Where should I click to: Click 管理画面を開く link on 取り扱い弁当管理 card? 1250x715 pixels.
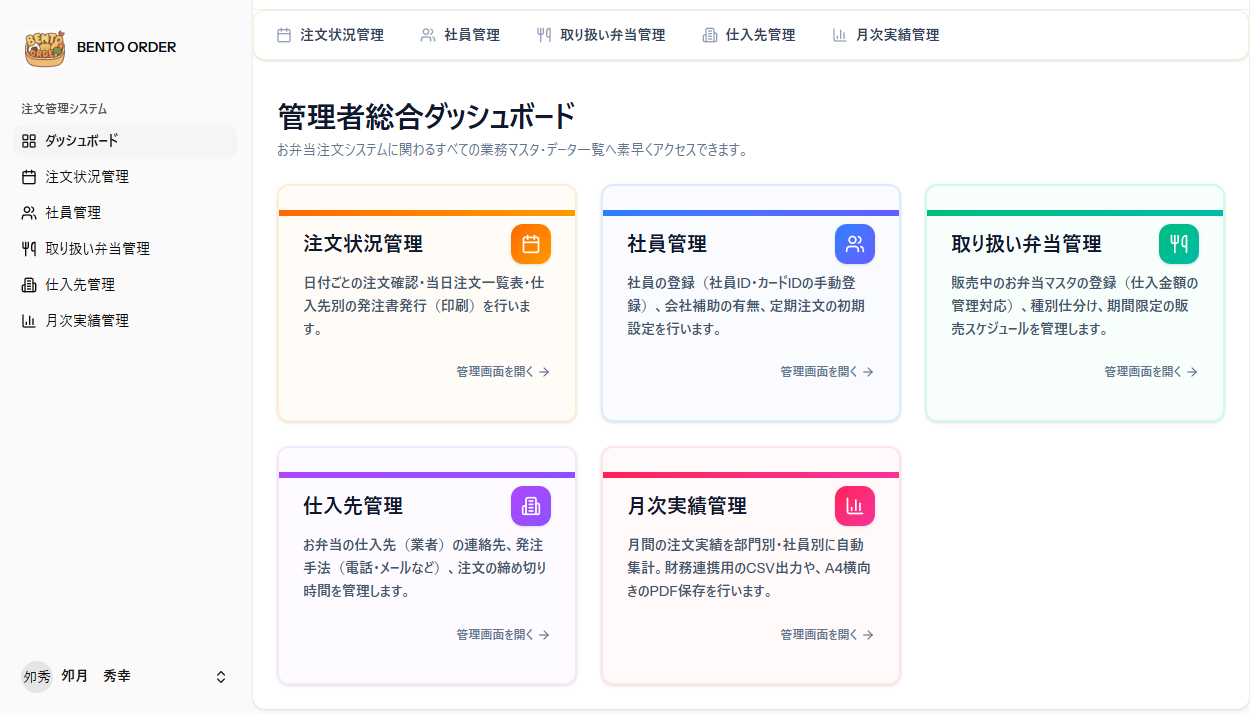coord(1151,372)
